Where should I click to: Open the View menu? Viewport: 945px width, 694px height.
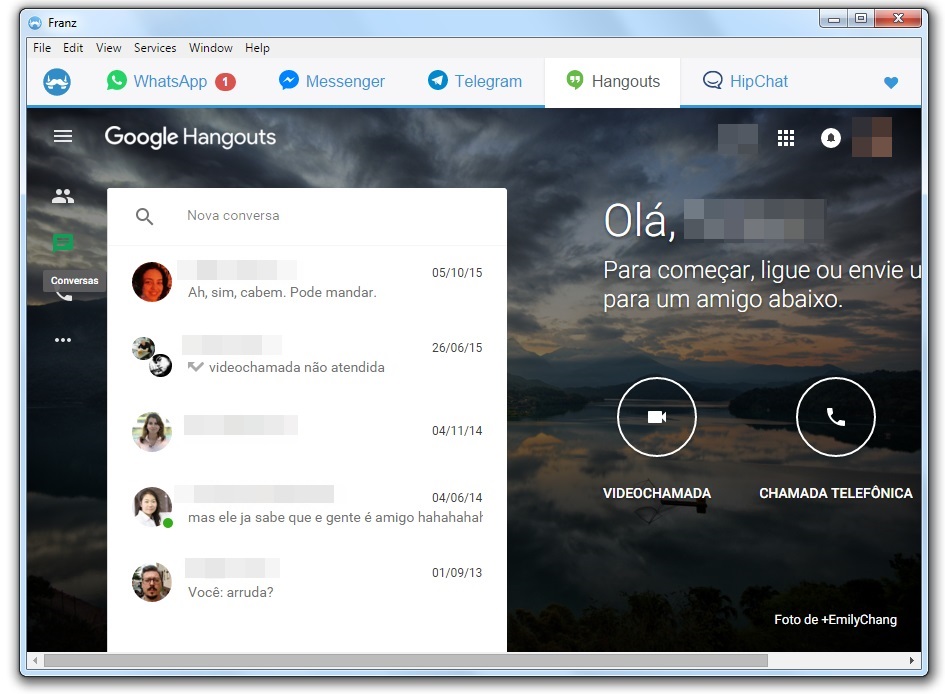click(108, 48)
